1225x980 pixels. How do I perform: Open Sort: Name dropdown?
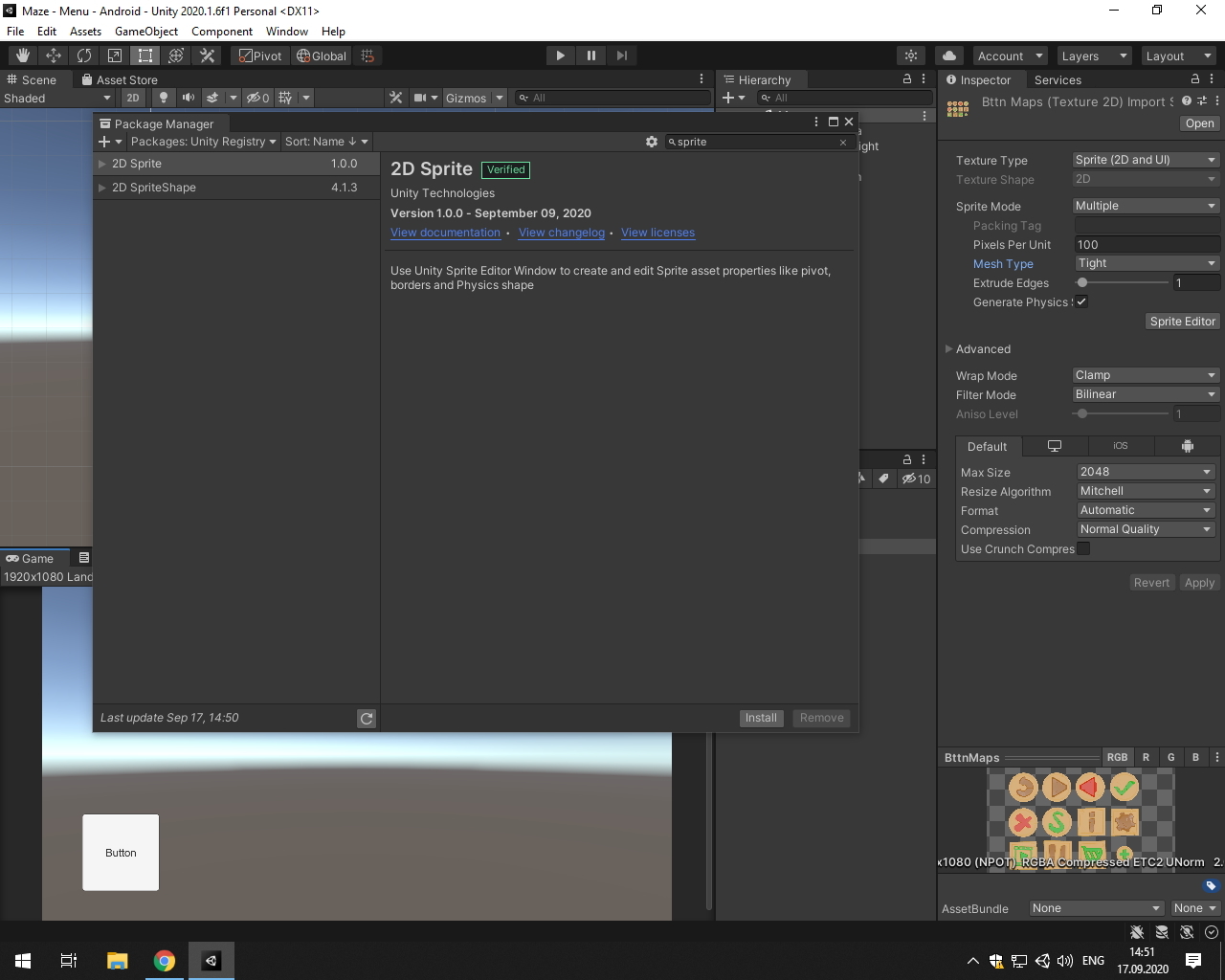(326, 142)
